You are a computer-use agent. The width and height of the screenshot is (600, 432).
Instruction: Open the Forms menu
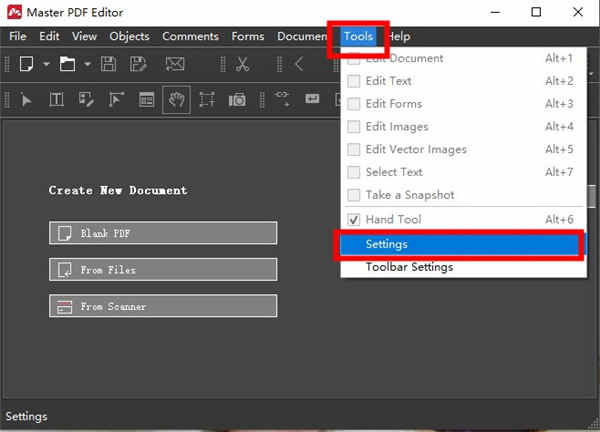point(248,36)
